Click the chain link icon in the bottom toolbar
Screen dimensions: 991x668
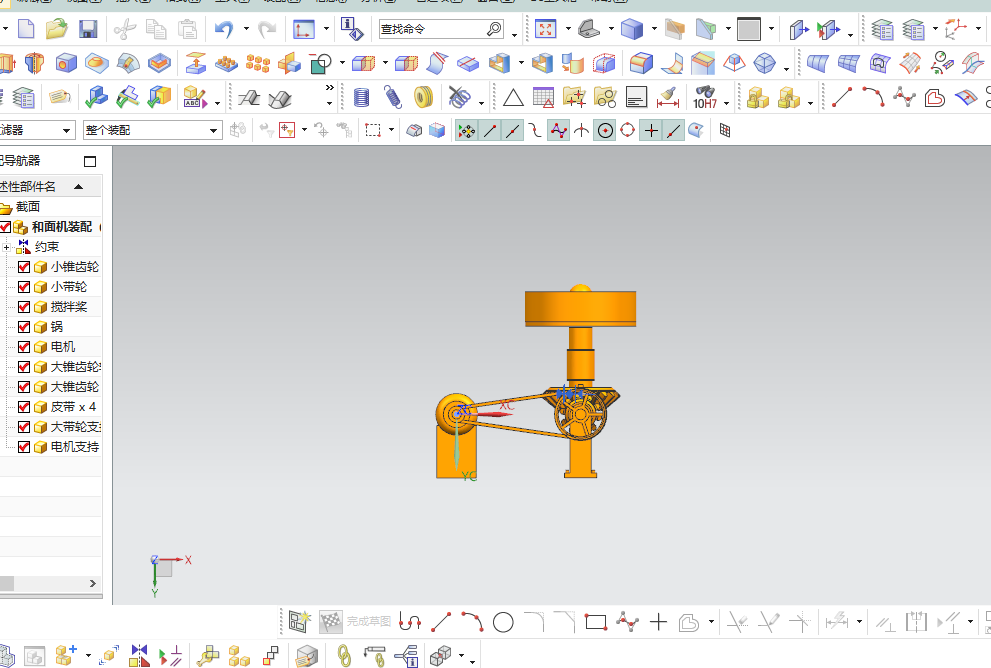pos(344,655)
